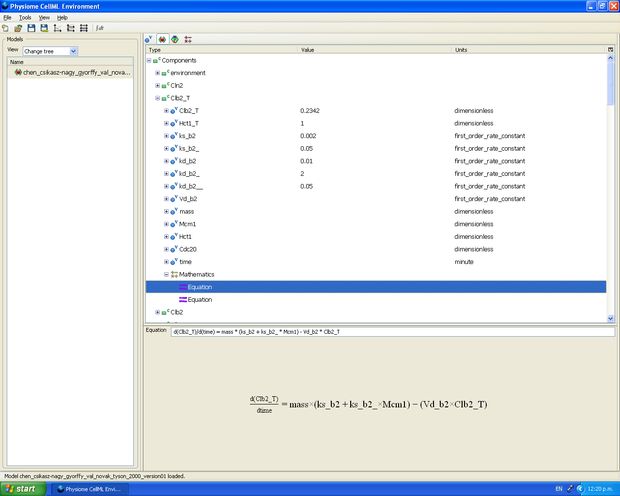Click the tree scrollbar down arrow

point(611,318)
